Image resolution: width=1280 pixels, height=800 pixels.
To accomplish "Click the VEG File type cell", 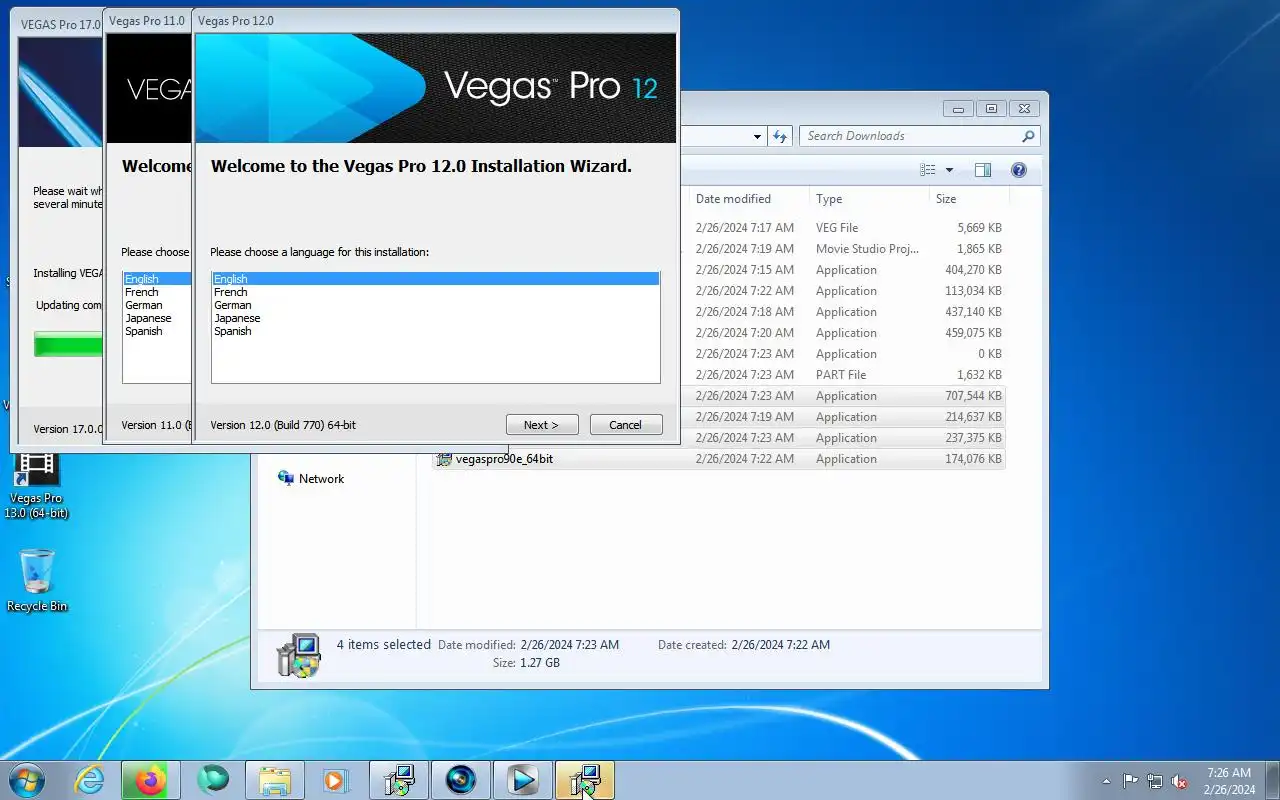I will coord(837,228).
